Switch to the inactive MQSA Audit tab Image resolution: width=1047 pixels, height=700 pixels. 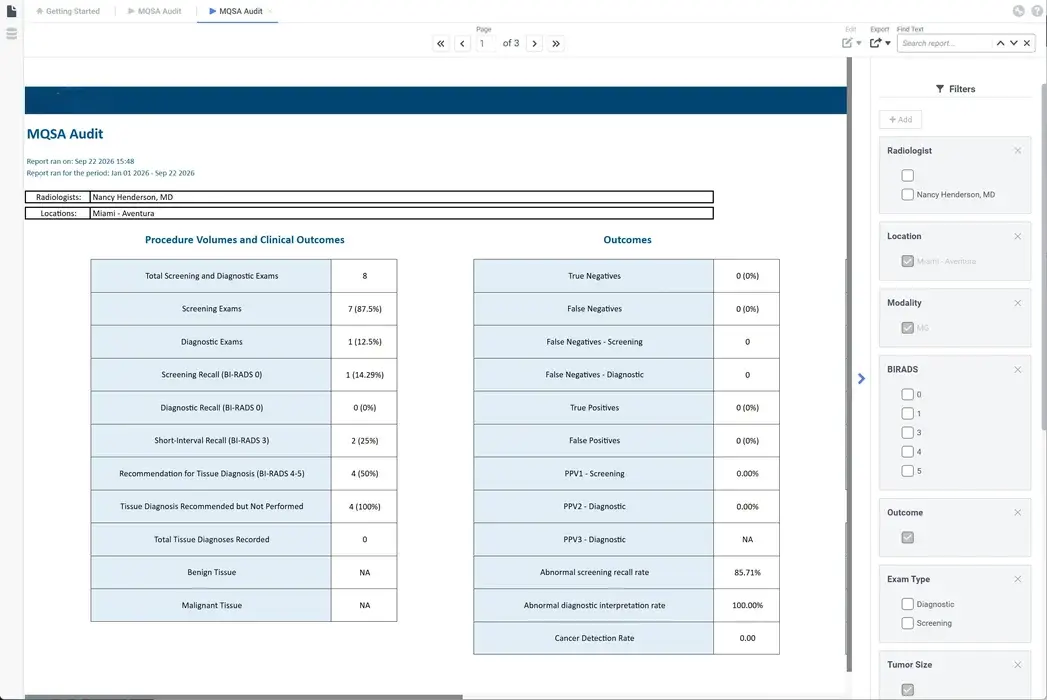[154, 11]
